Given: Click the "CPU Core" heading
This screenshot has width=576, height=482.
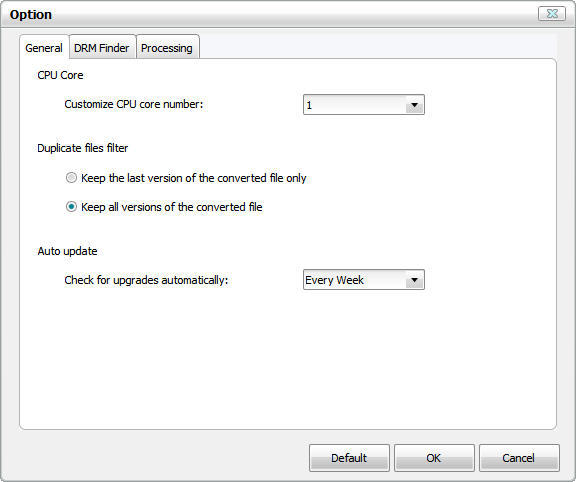Looking at the screenshot, I should coord(60,75).
